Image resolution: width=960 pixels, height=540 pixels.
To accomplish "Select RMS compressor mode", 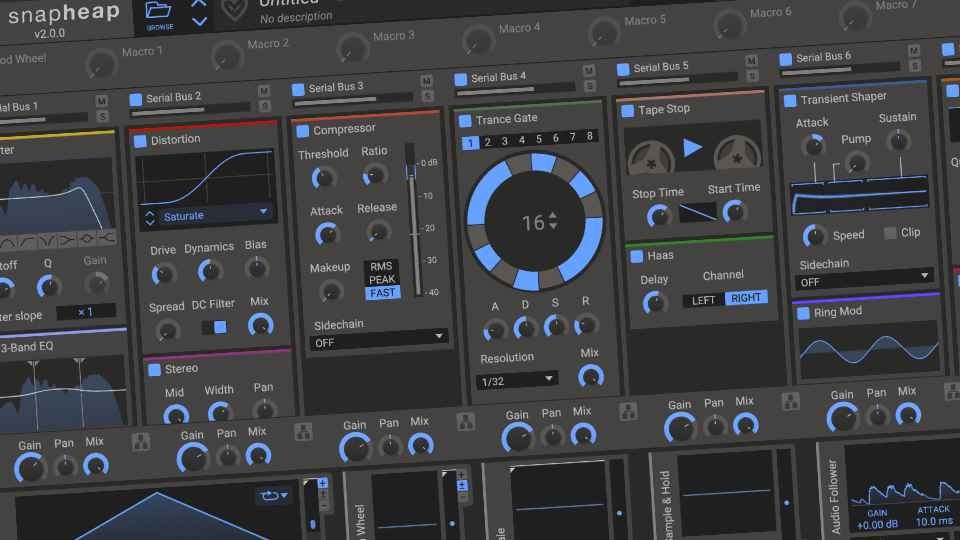I will [x=381, y=266].
